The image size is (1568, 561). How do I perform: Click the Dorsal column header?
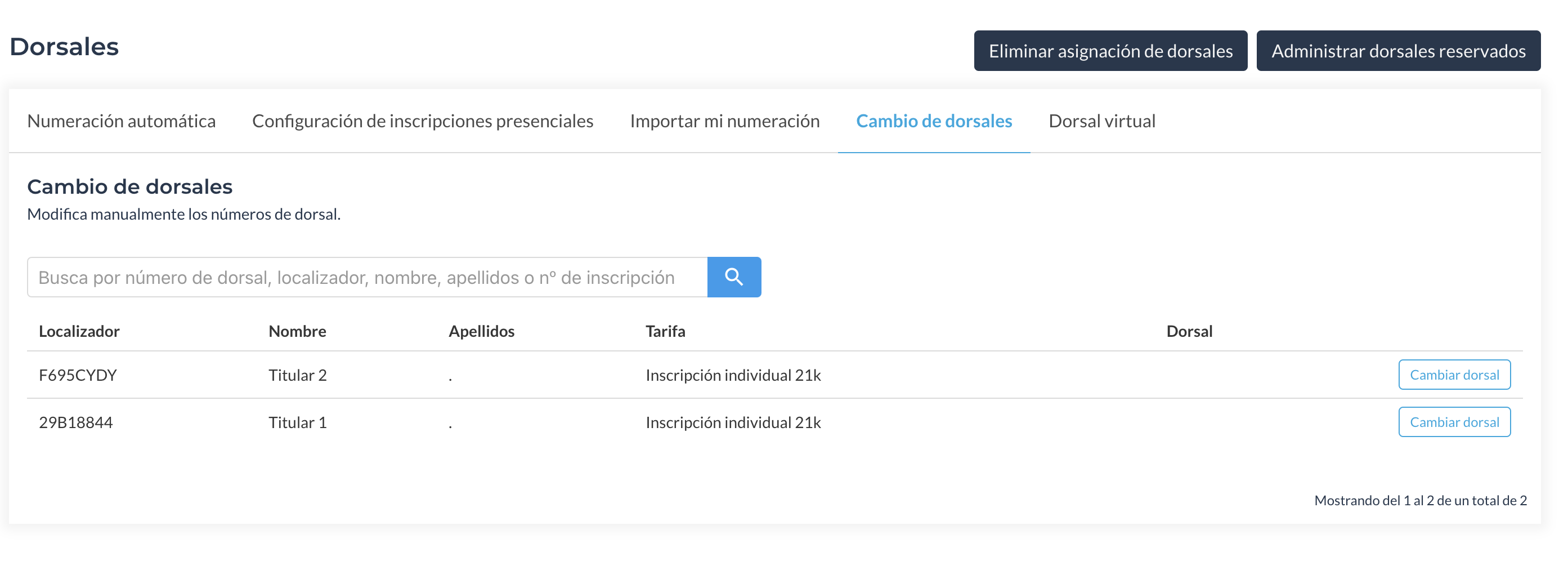(1189, 331)
